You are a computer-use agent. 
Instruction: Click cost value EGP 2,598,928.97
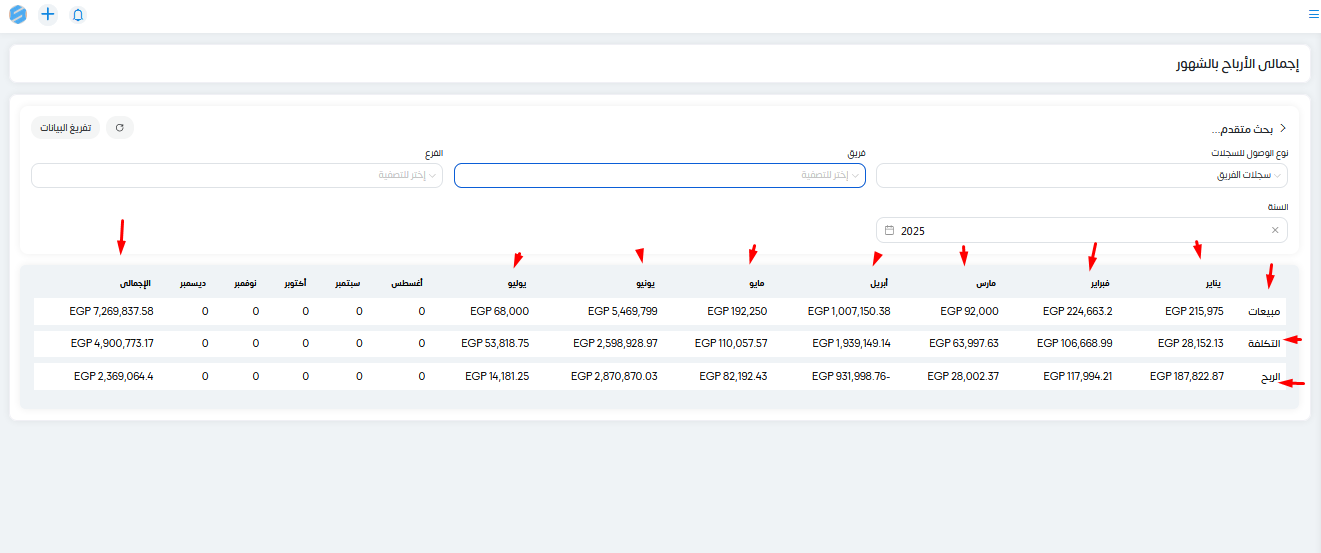[615, 343]
